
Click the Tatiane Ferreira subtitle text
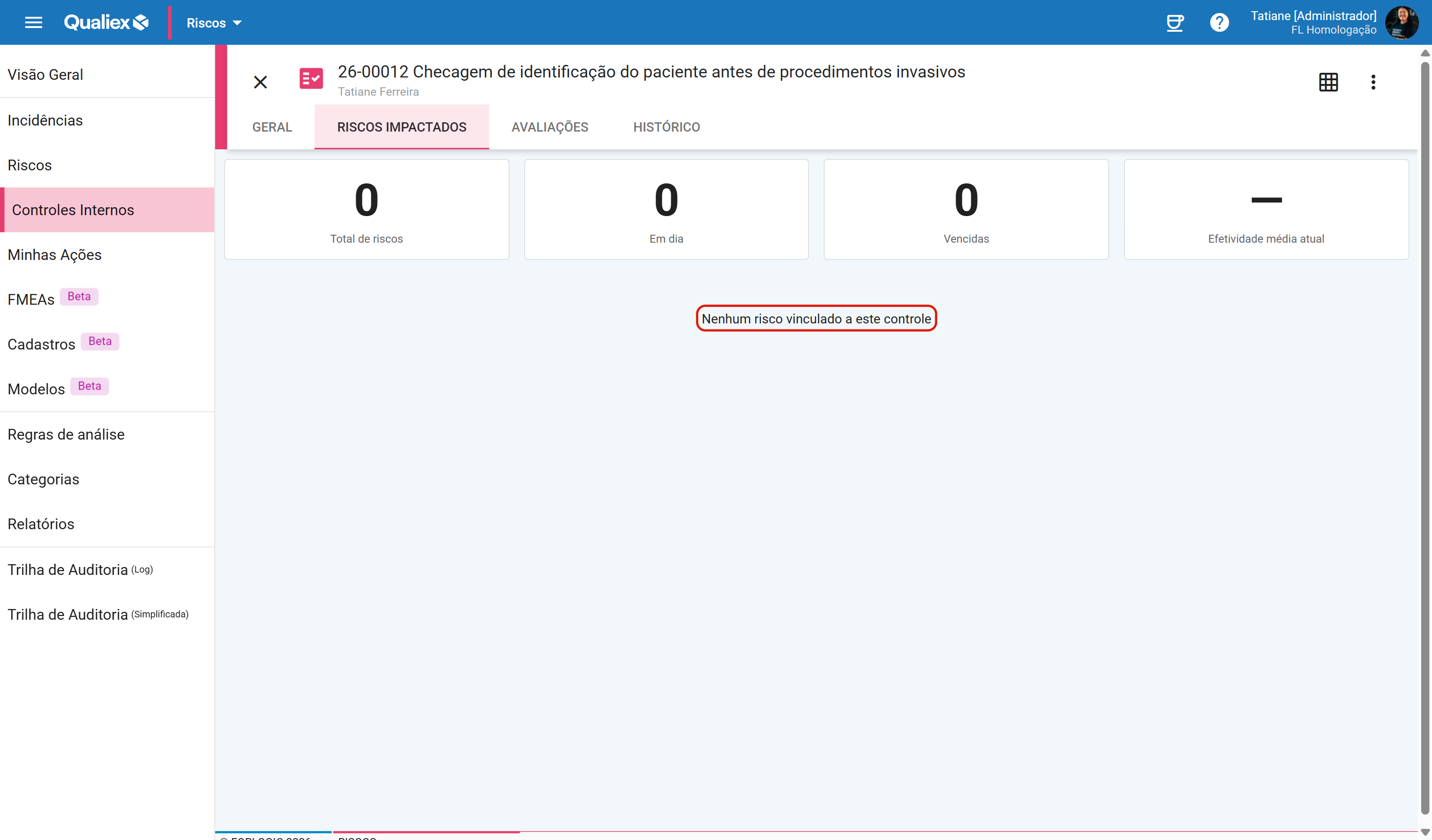(x=378, y=91)
